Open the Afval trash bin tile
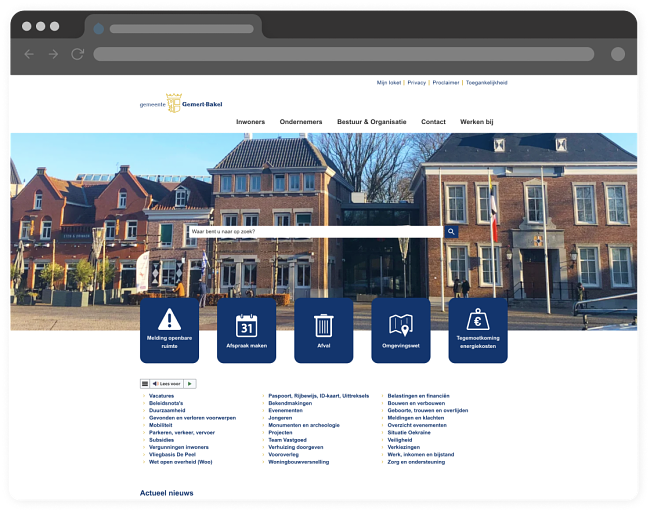The image size is (650, 512). pos(323,330)
